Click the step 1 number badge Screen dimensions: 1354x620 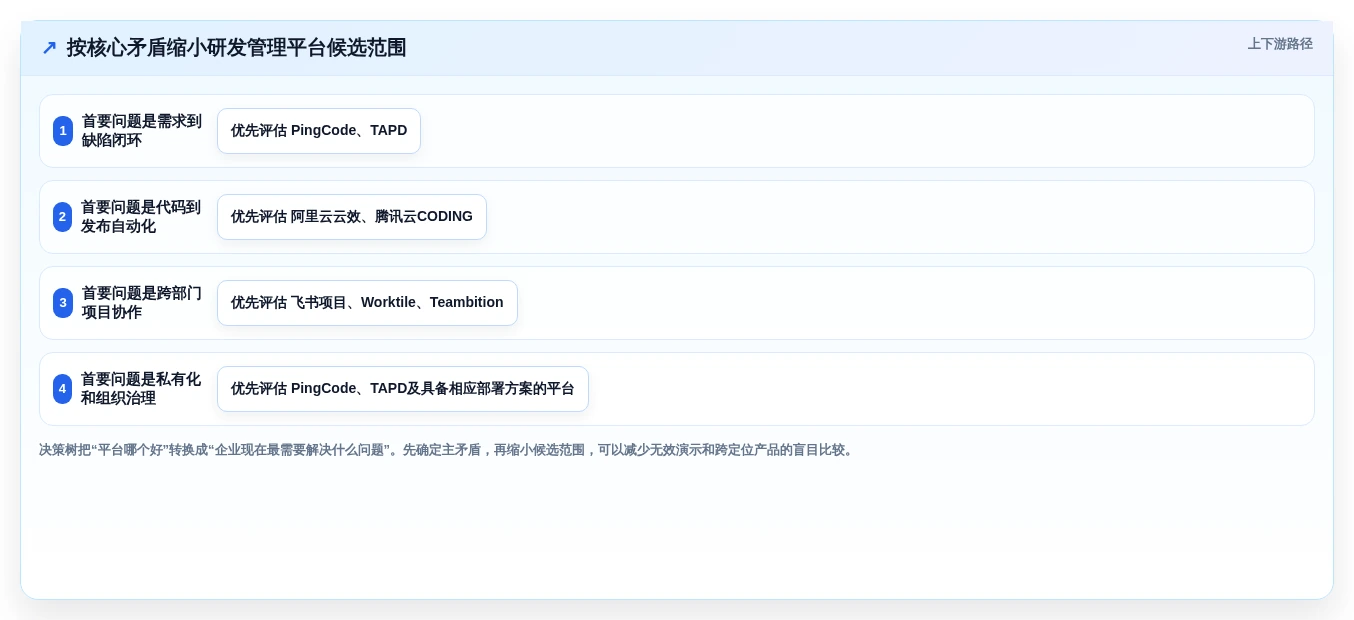click(x=63, y=131)
